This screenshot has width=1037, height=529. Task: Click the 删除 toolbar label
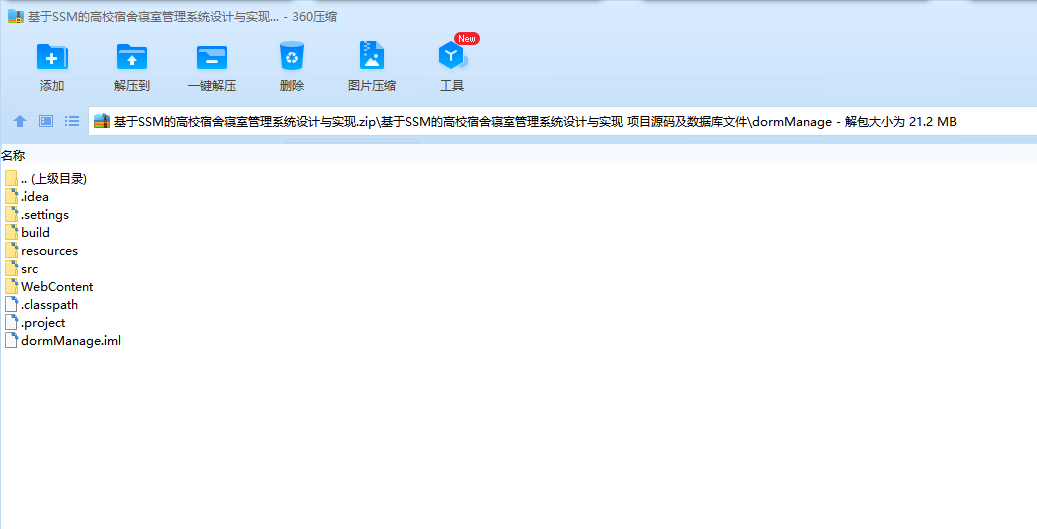[292, 85]
